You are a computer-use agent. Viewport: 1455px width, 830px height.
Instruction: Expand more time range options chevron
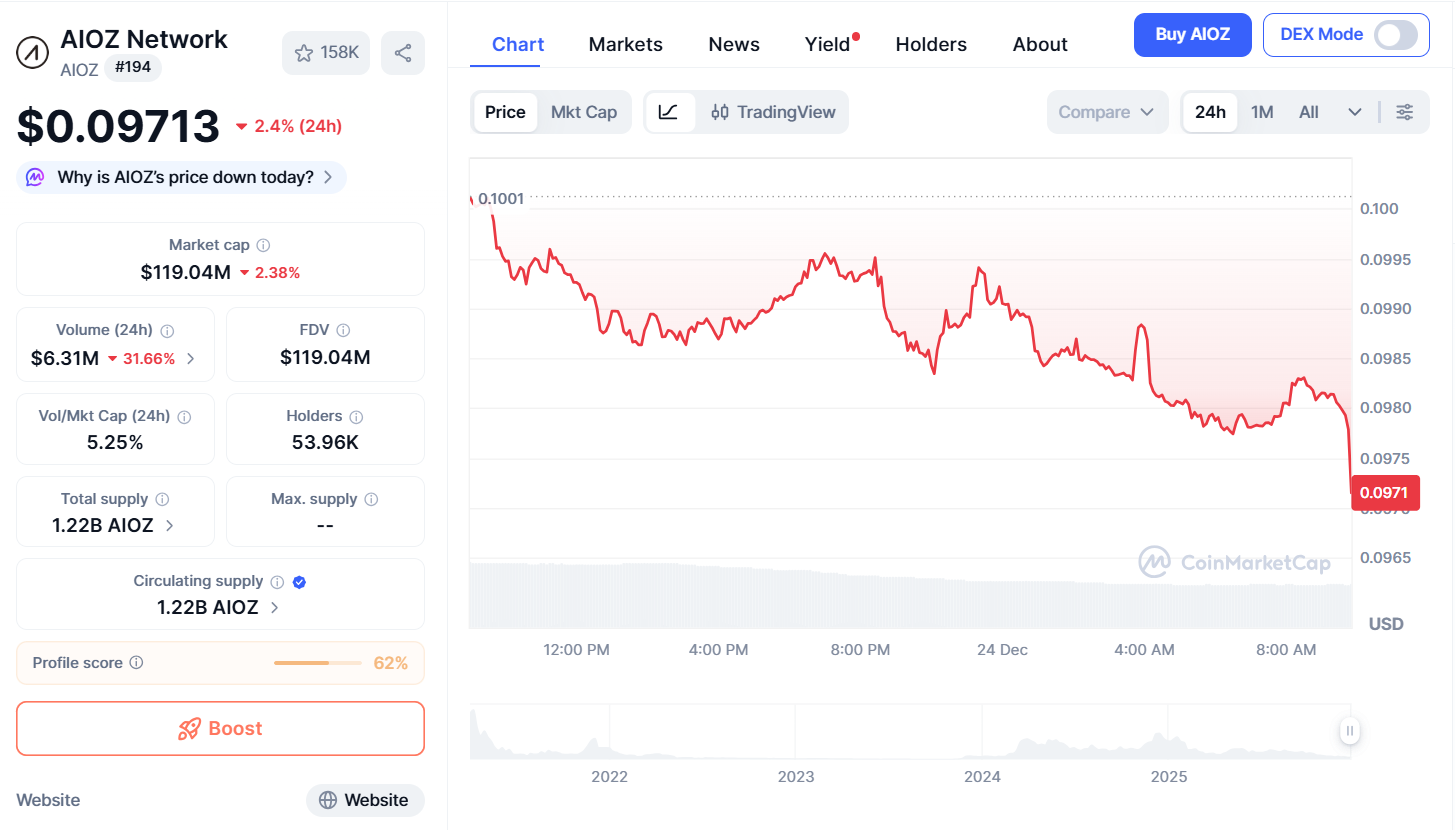(x=1355, y=112)
